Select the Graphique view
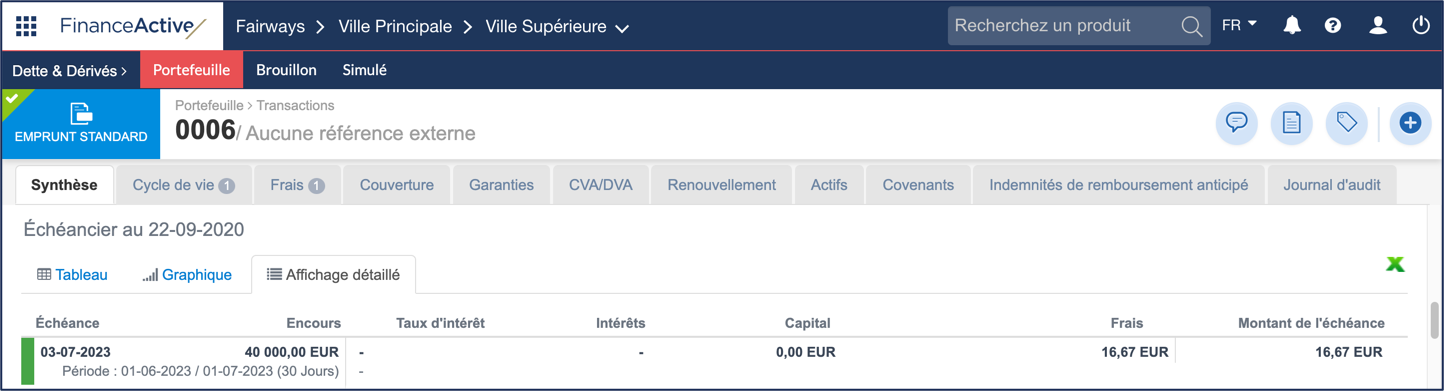1444x392 pixels. click(x=187, y=275)
